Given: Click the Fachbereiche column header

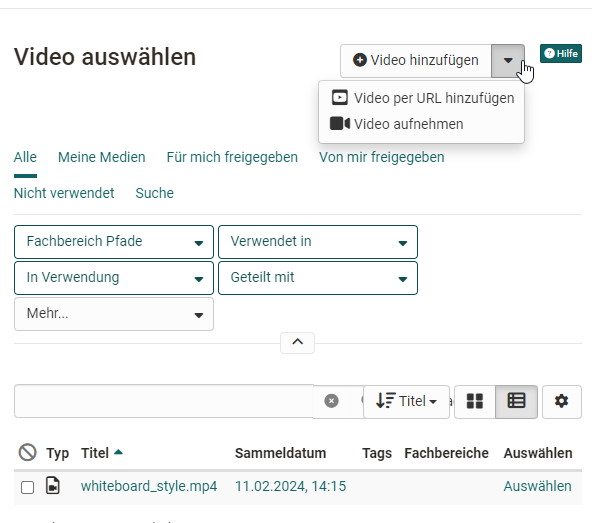Looking at the screenshot, I should pos(446,453).
